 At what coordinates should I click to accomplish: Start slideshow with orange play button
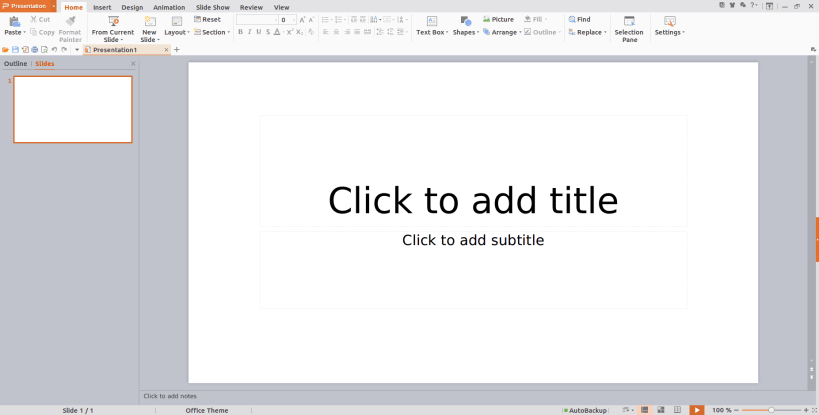[697, 410]
